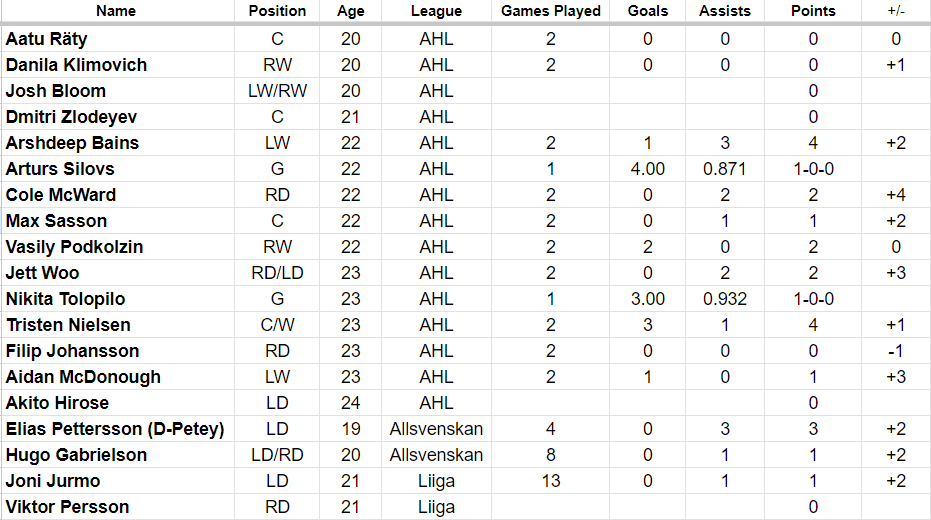Click Nikita Tolopilo's 0.932 assists cell
Image resolution: width=931 pixels, height=520 pixels.
[x=725, y=299]
